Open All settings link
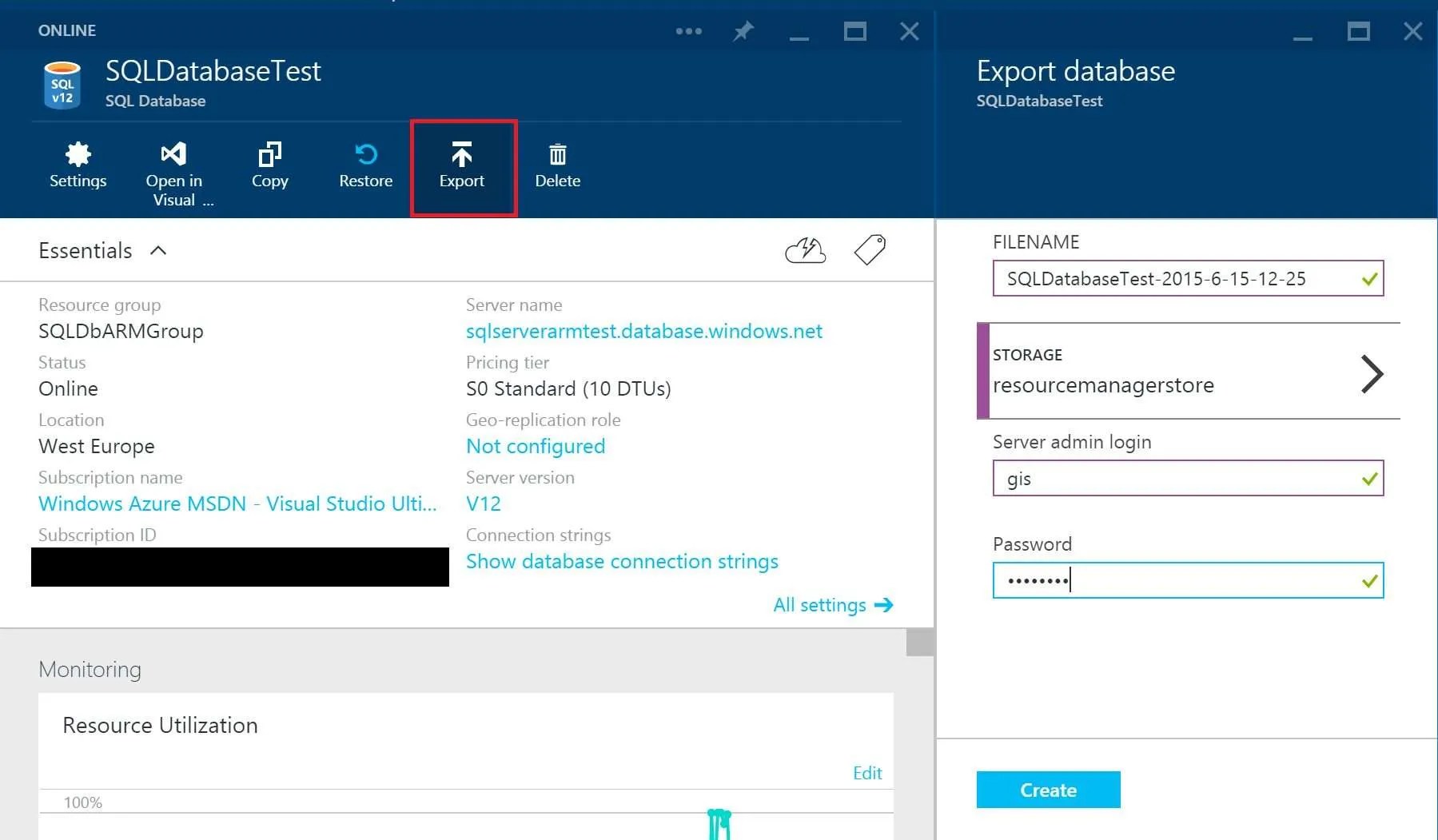Viewport: 1438px width, 840px height. click(833, 605)
